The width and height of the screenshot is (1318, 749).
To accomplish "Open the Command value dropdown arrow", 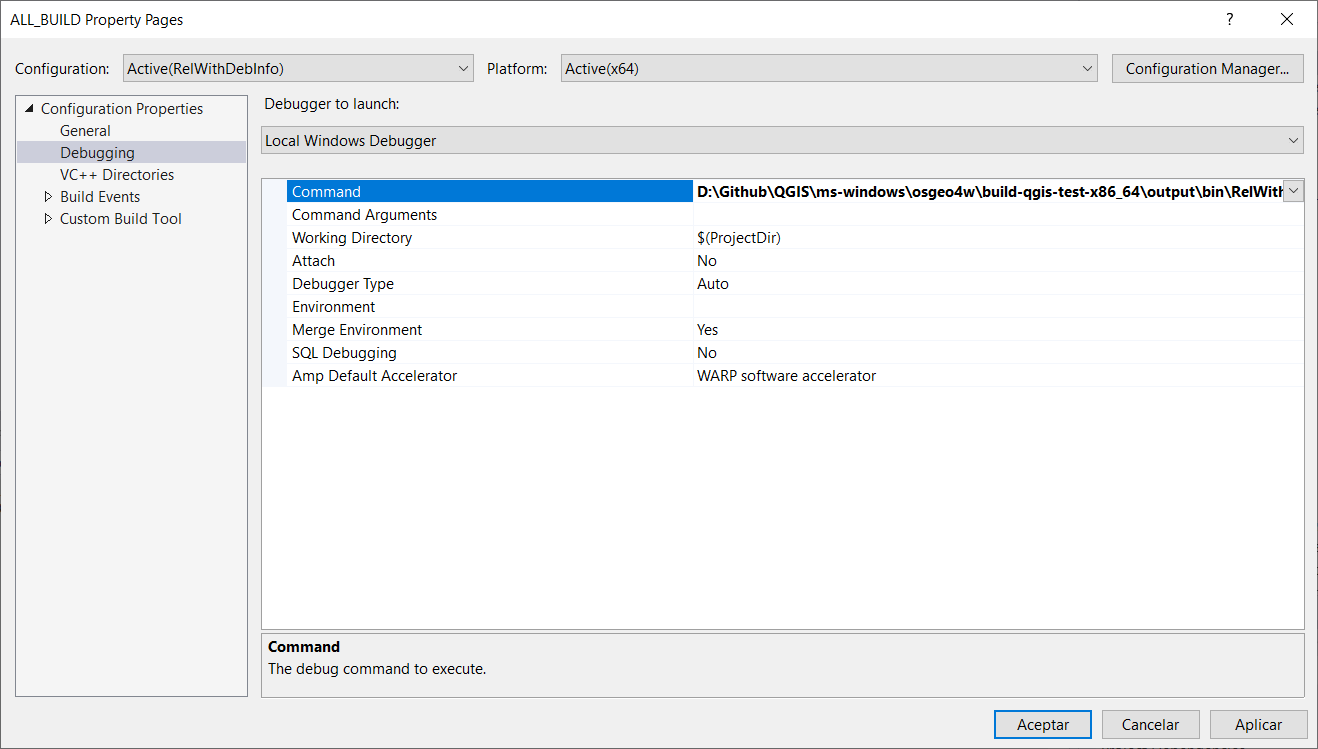I will coord(1293,191).
